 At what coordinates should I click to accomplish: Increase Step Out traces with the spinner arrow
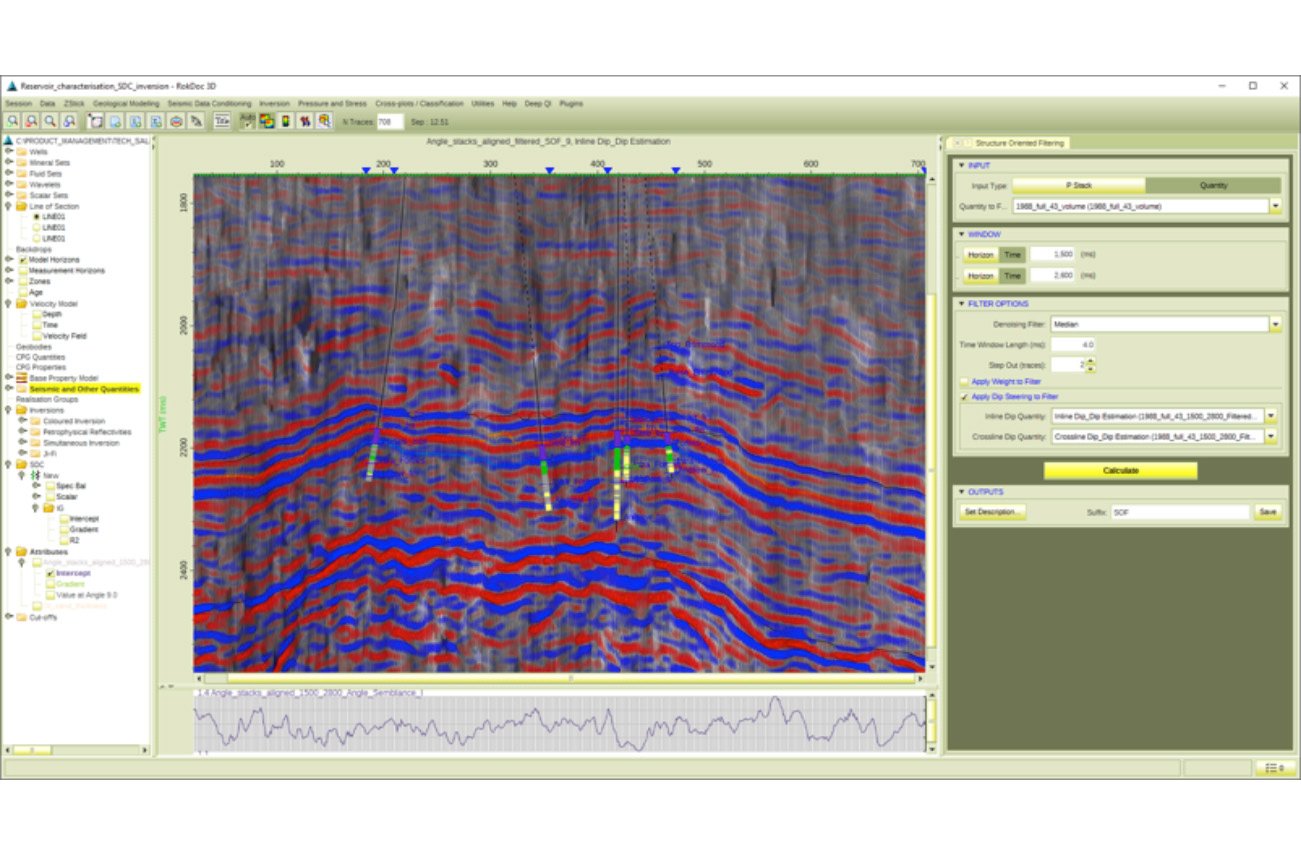coord(1091,360)
